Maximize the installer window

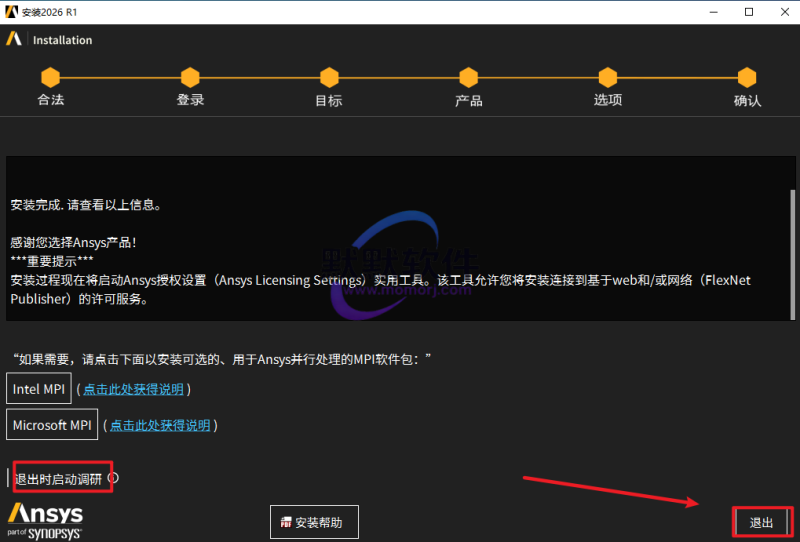tap(748, 12)
